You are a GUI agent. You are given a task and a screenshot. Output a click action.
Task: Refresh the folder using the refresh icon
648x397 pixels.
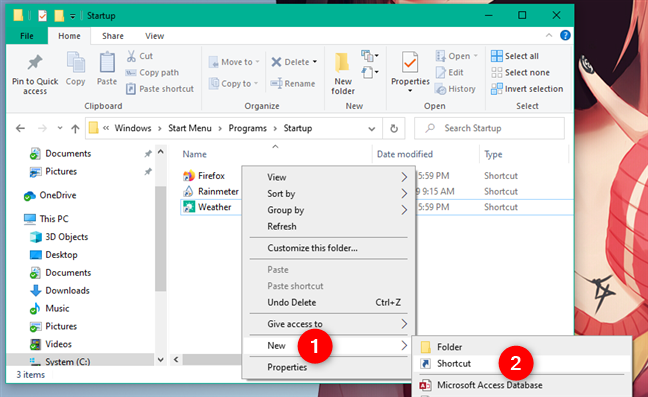point(394,128)
